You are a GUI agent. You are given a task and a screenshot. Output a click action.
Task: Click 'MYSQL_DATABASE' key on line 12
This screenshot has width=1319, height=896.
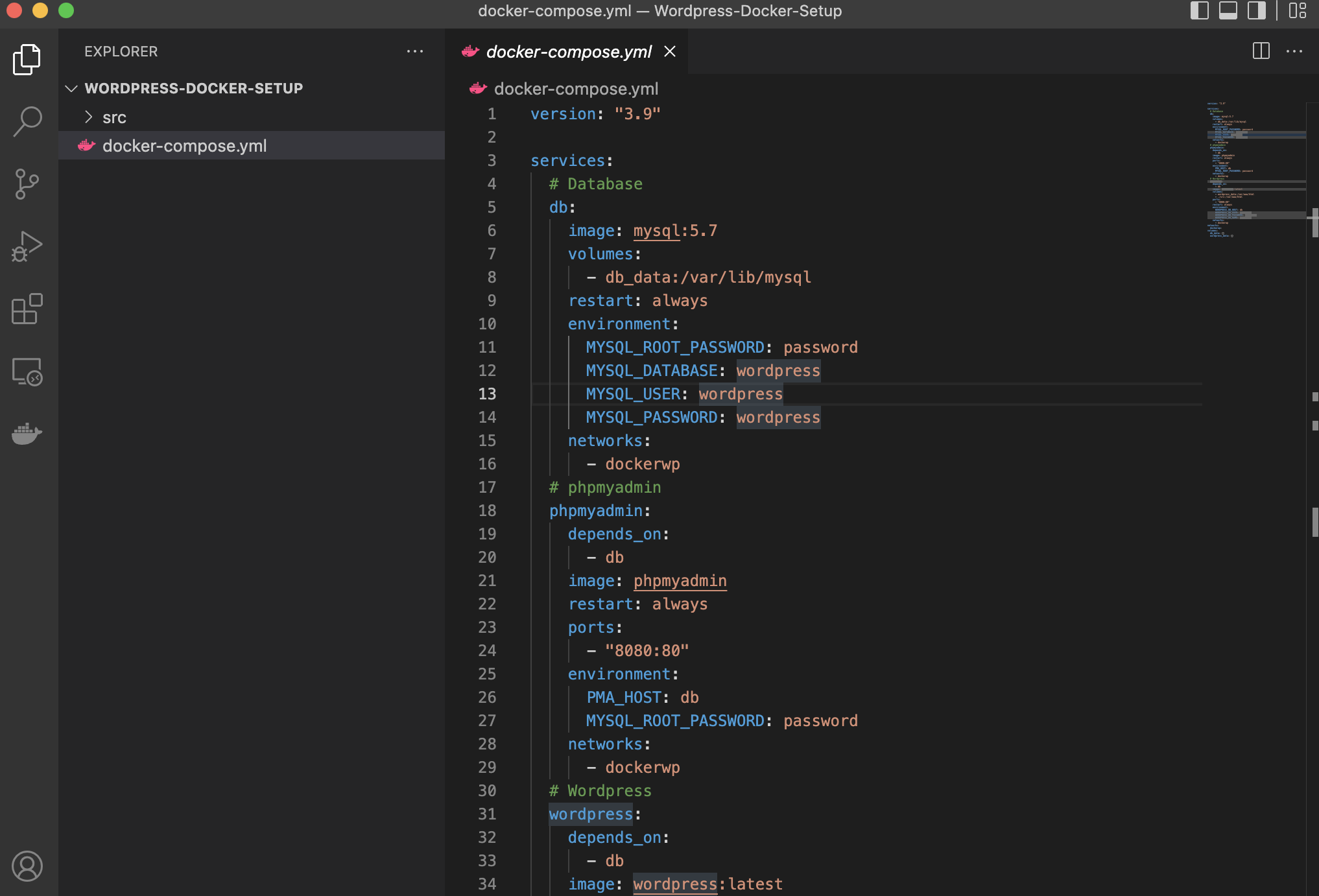tap(652, 371)
